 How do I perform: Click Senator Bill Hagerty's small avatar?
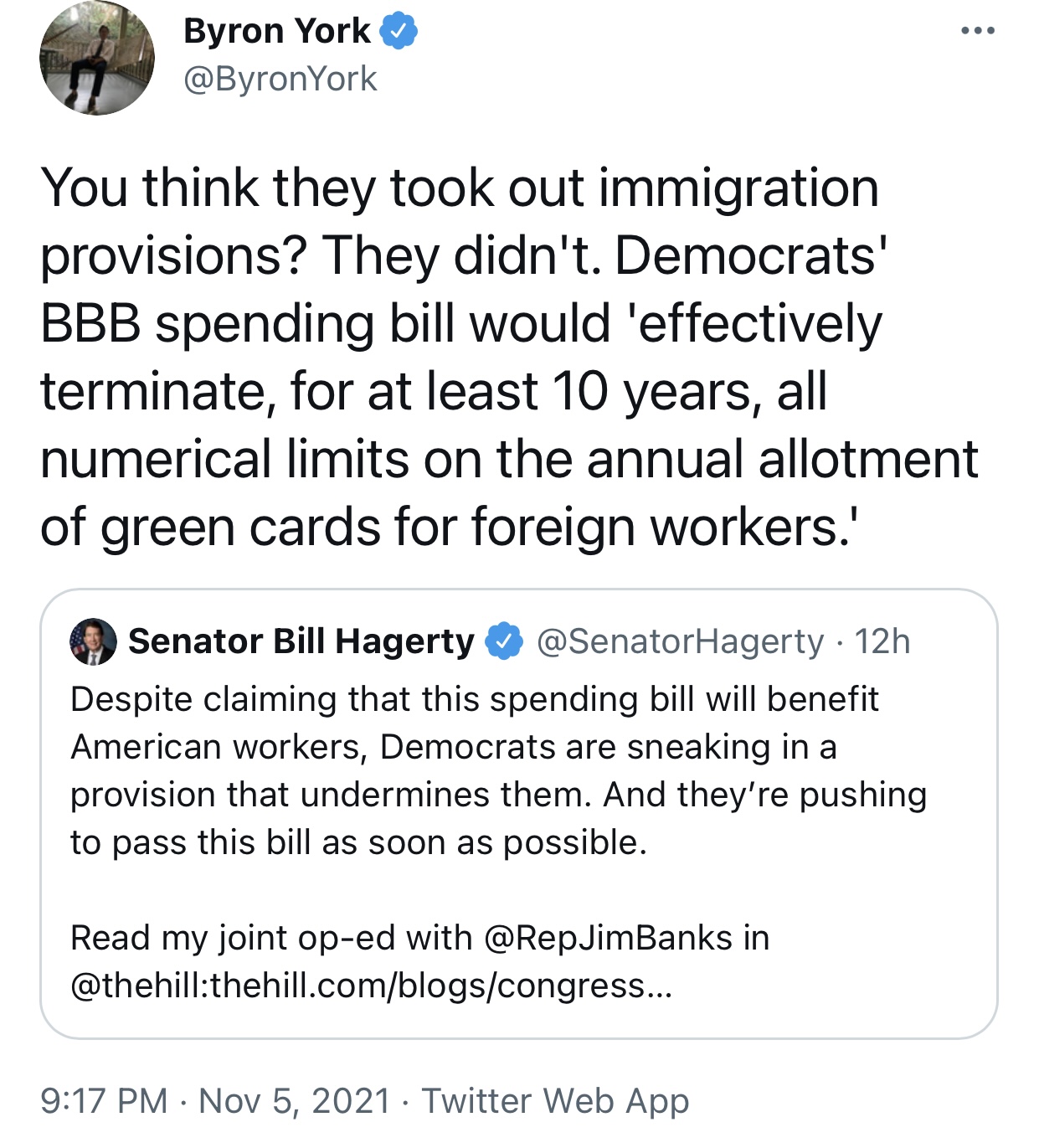click(x=93, y=642)
